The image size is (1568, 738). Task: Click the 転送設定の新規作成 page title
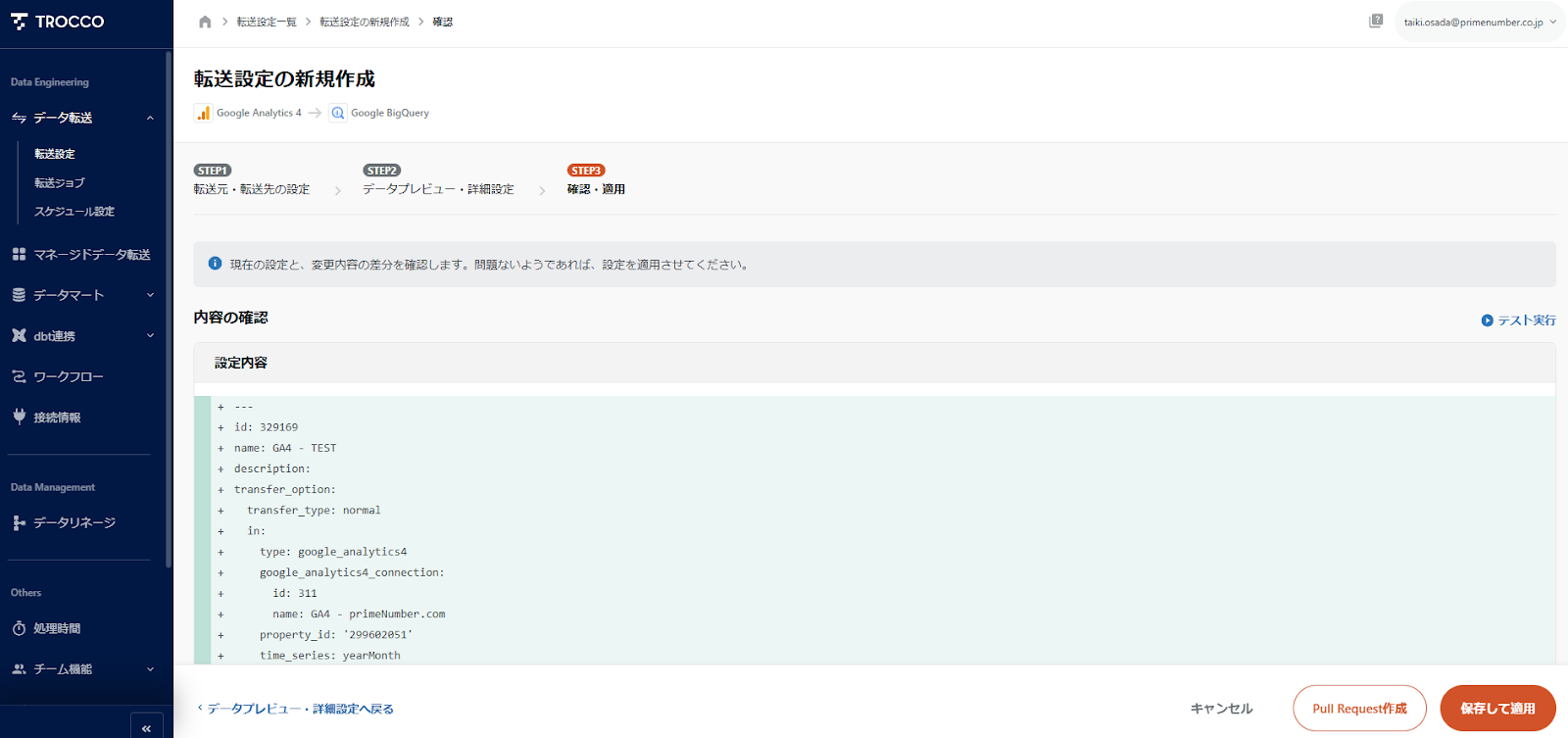[284, 78]
